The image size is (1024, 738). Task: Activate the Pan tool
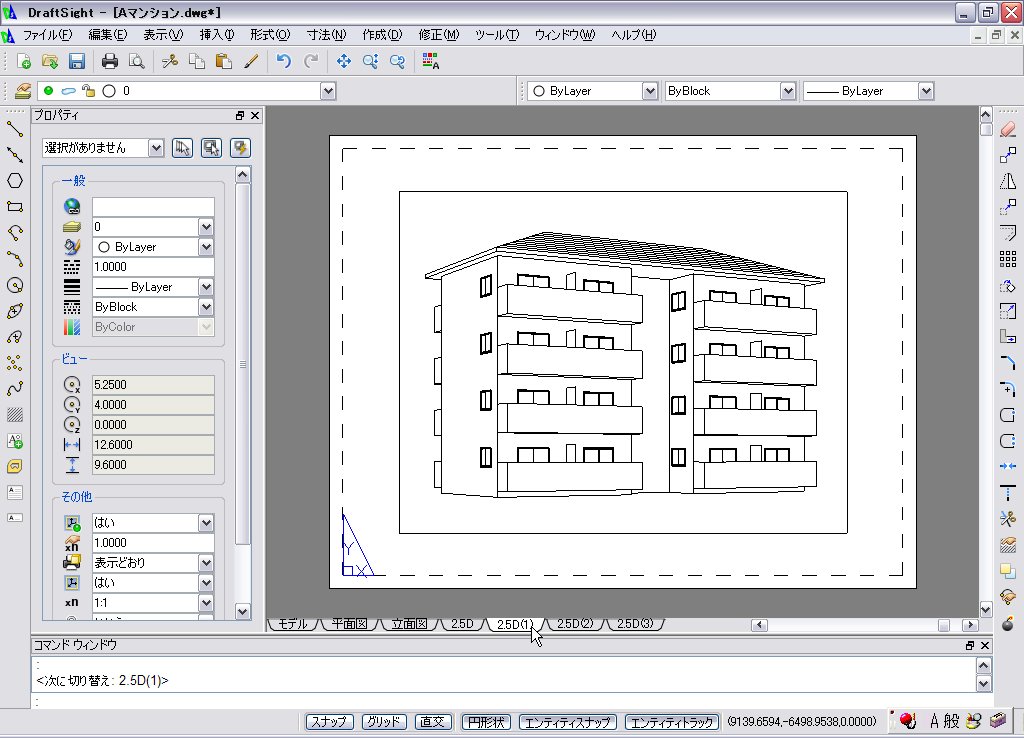pos(344,61)
